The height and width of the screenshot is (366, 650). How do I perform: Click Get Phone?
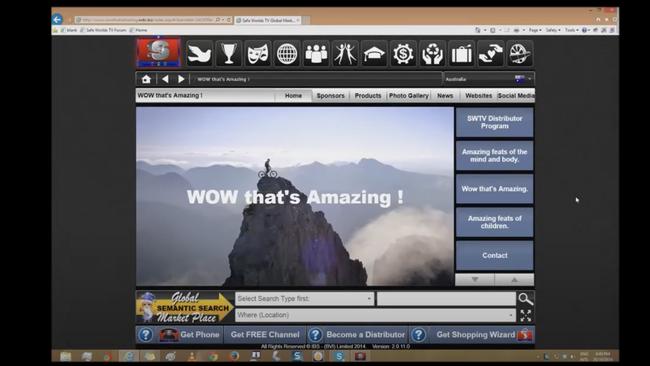[199, 334]
